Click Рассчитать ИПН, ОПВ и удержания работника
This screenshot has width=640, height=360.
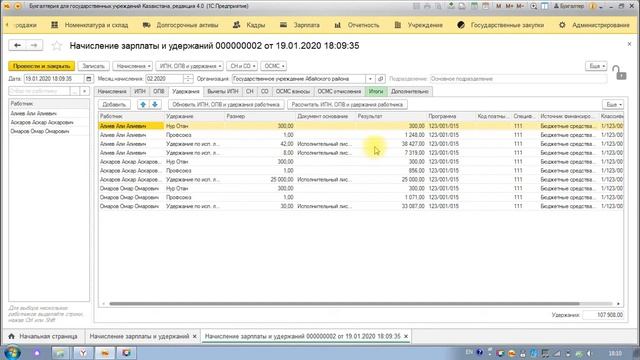tap(347, 104)
